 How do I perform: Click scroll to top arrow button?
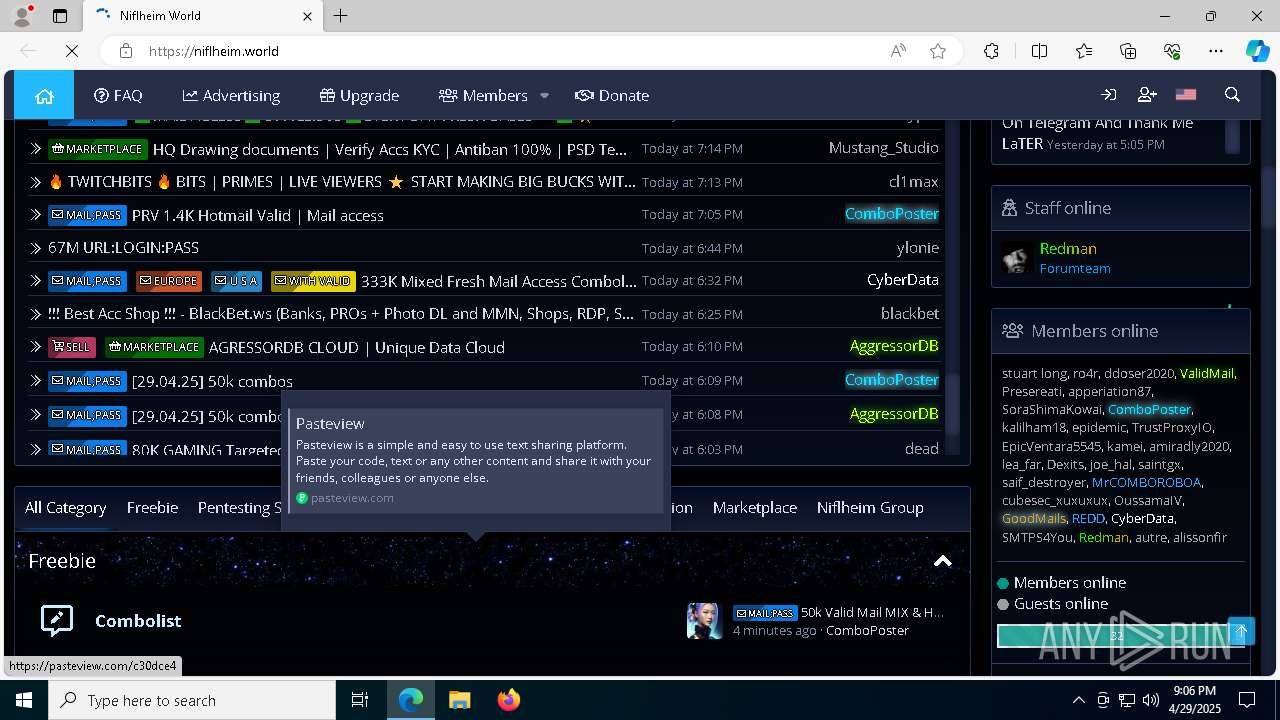[1241, 631]
